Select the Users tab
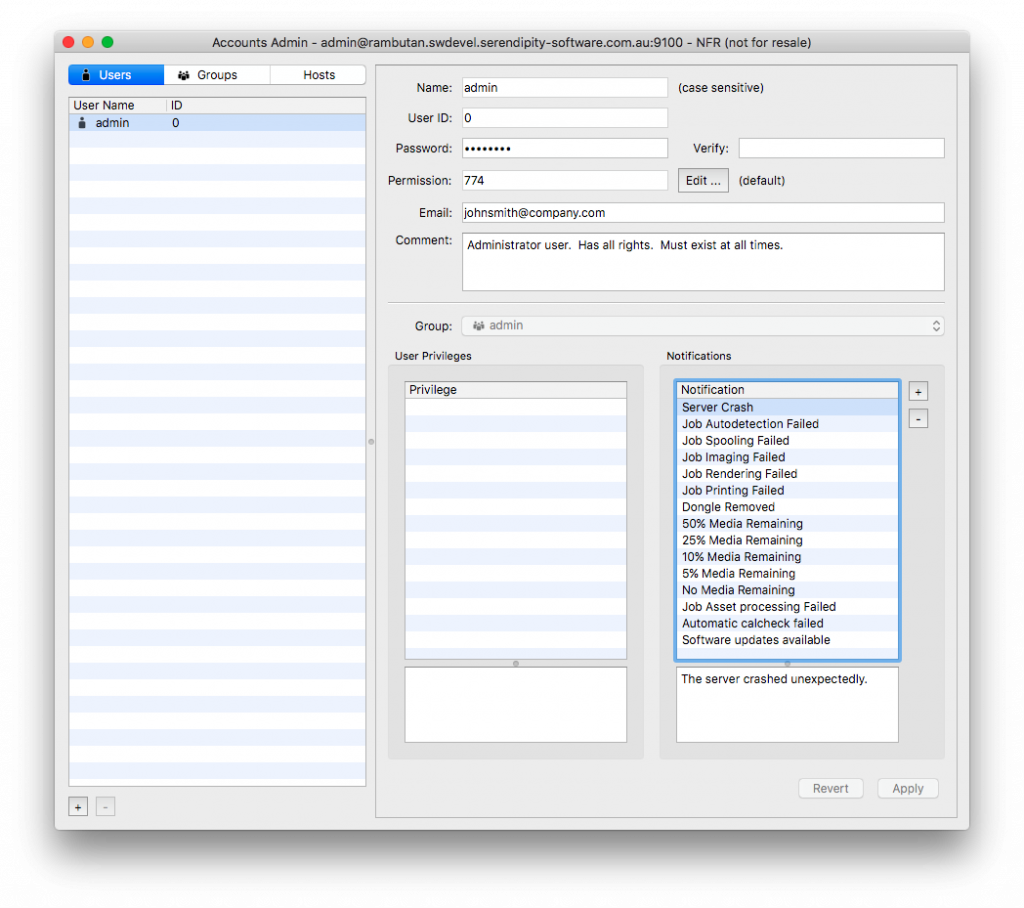Image resolution: width=1024 pixels, height=908 pixels. (115, 74)
